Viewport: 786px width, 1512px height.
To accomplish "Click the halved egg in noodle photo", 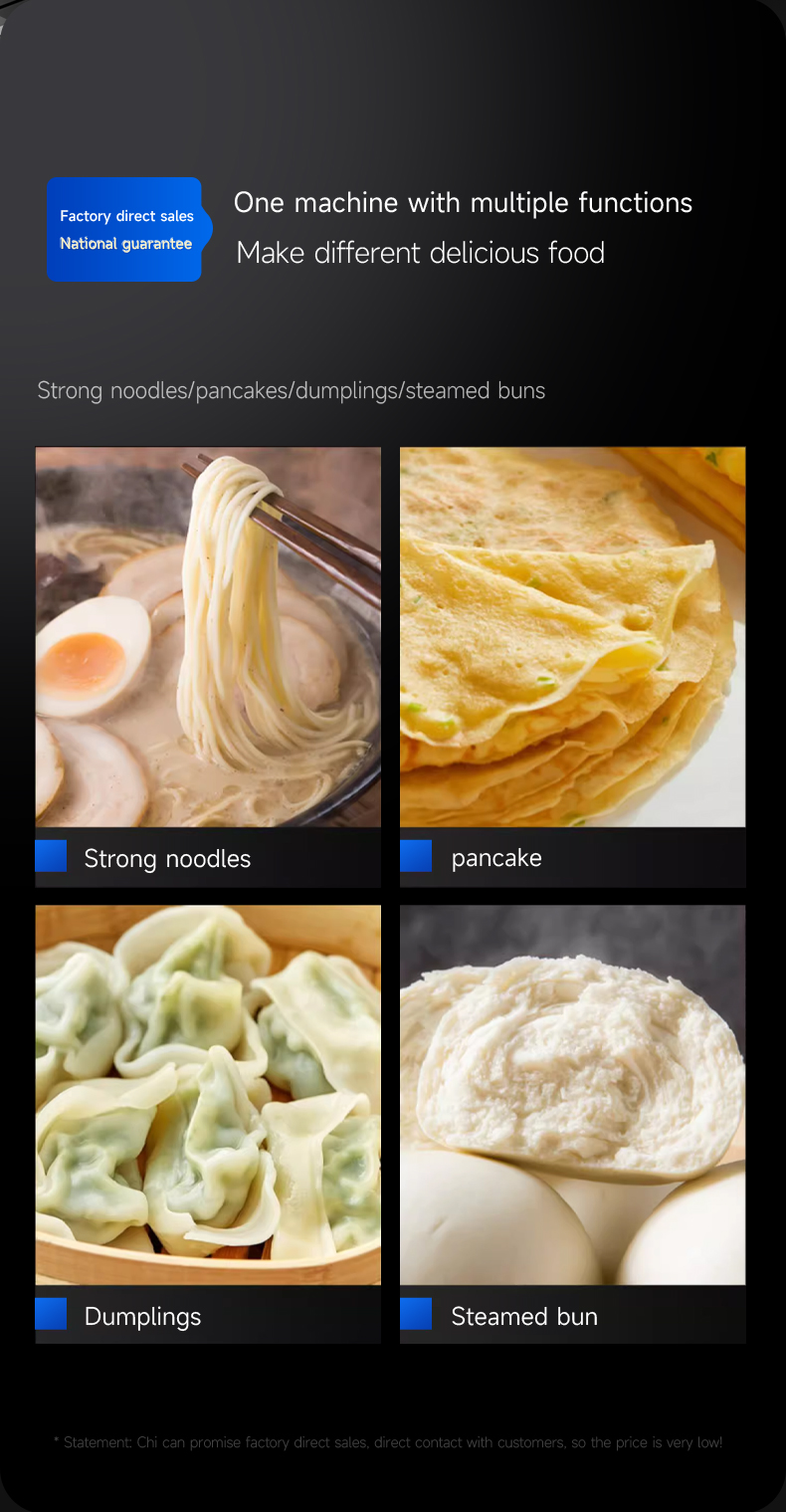I will click(94, 655).
